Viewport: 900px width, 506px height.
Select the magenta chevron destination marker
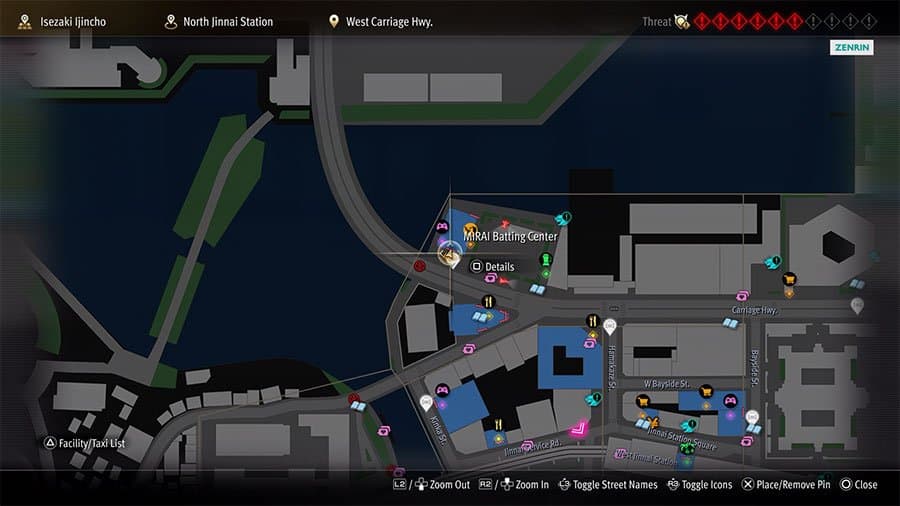(x=579, y=428)
